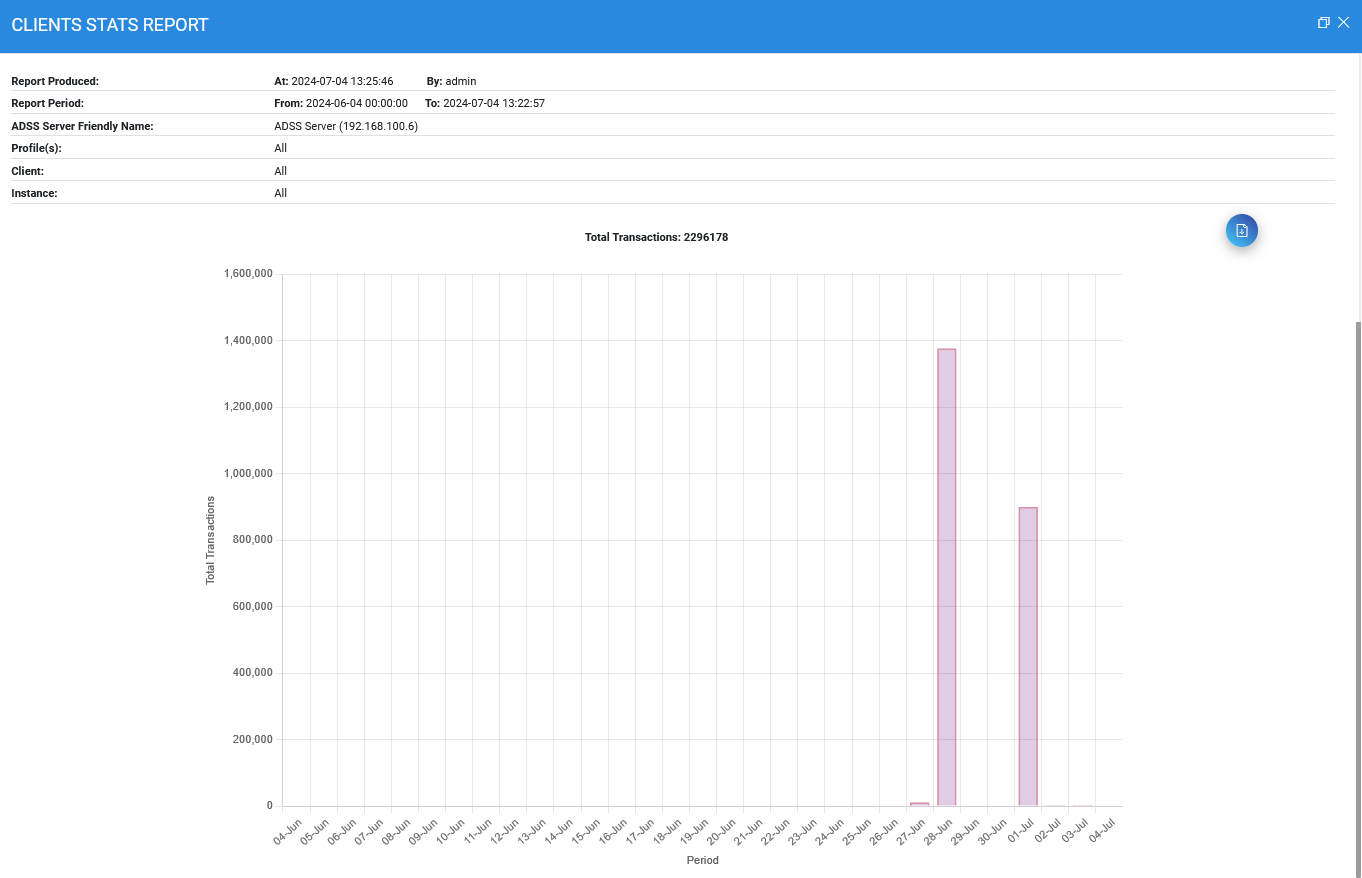Click the 04-Jun label on the period axis
The image size is (1362, 878).
coord(289,831)
